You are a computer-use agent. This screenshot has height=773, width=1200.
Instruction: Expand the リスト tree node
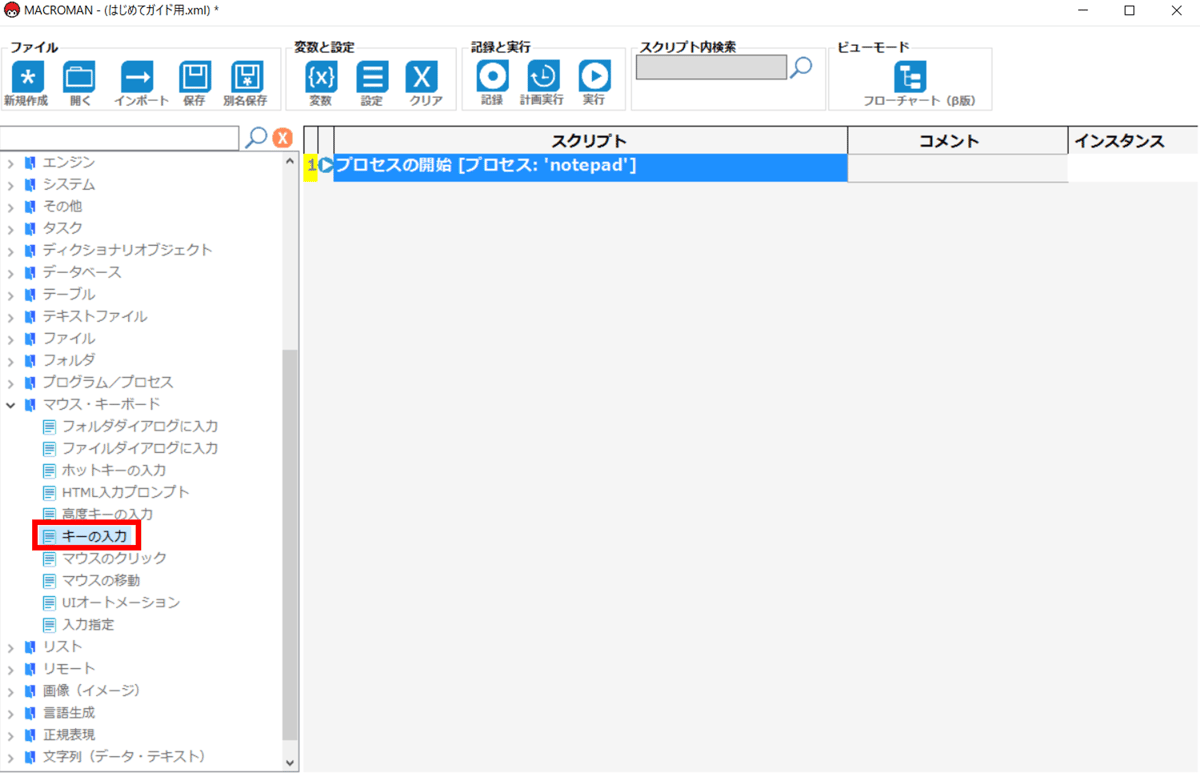[11, 647]
